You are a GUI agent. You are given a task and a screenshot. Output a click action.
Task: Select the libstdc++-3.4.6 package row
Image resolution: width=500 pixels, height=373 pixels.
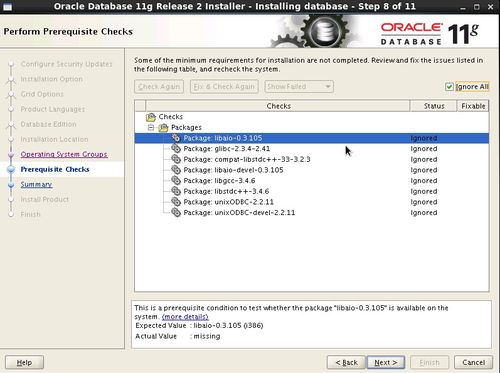pyautogui.click(x=312, y=191)
